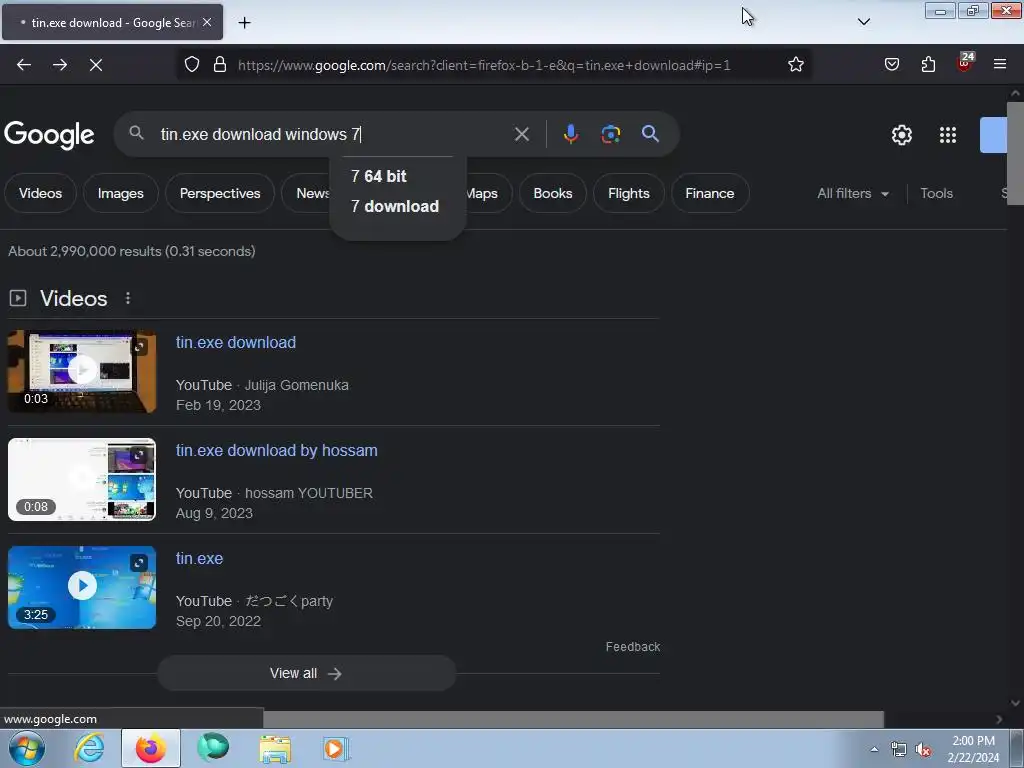The height and width of the screenshot is (768, 1024).
Task: Open Firefox extensions puzzle icon
Action: pyautogui.click(x=928, y=64)
